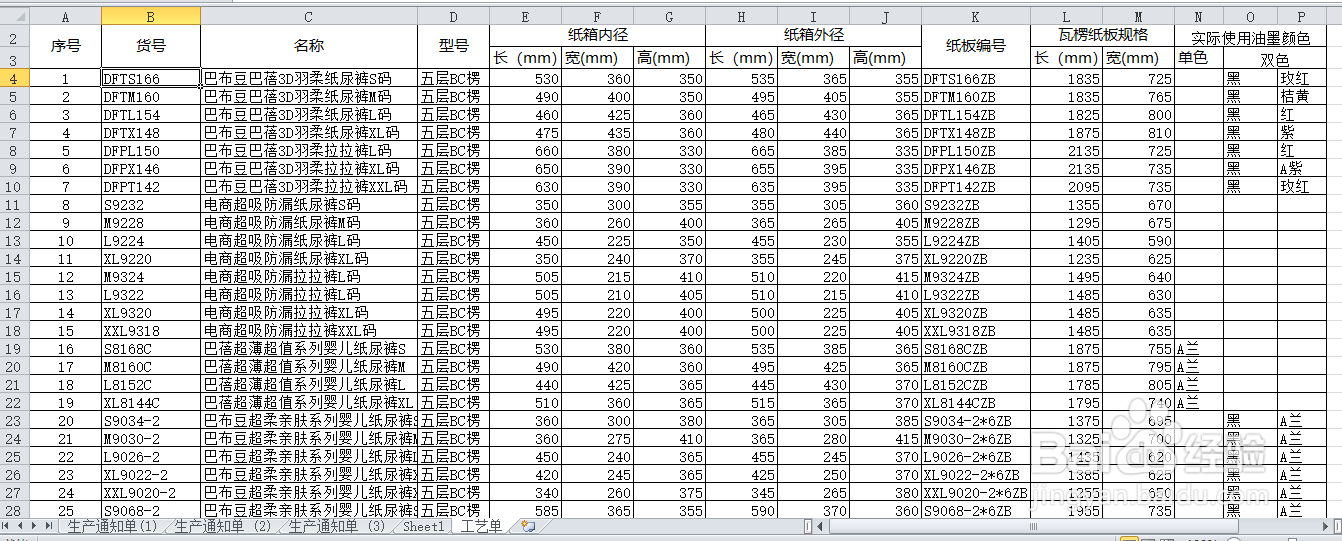The width and height of the screenshot is (1342, 541).
Task: Select row 4 header
Action: coord(14,78)
